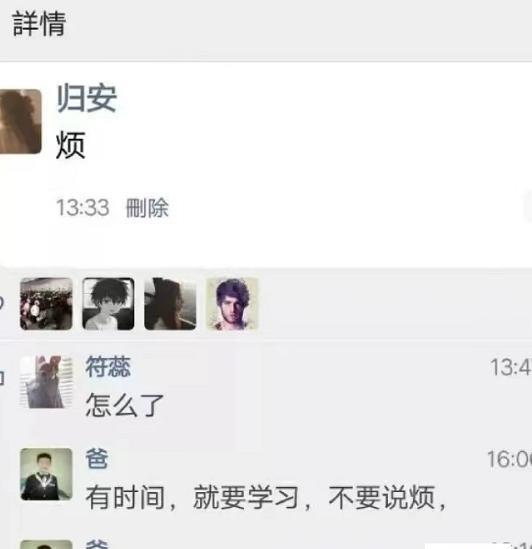
Task: Select the post text 烦
Action: (x=70, y=145)
